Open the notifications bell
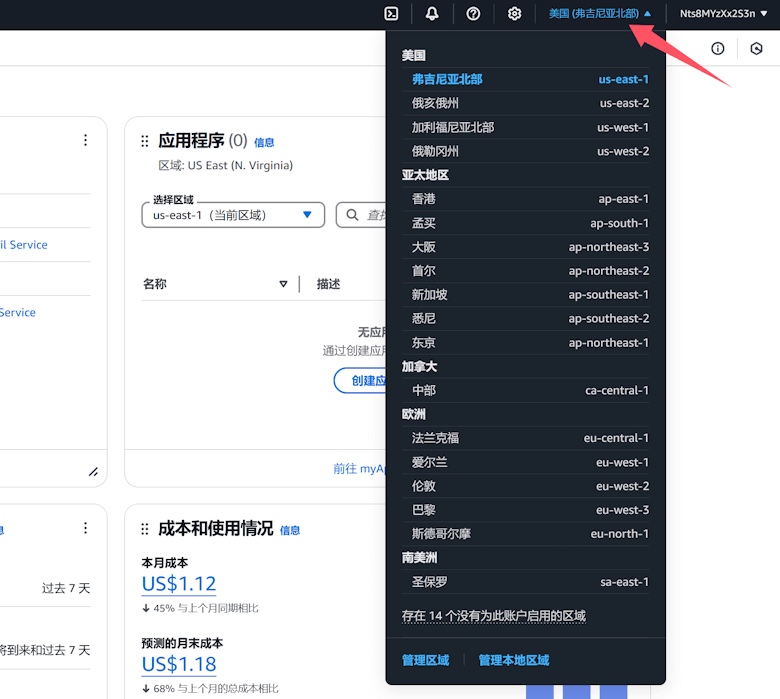 click(x=432, y=13)
